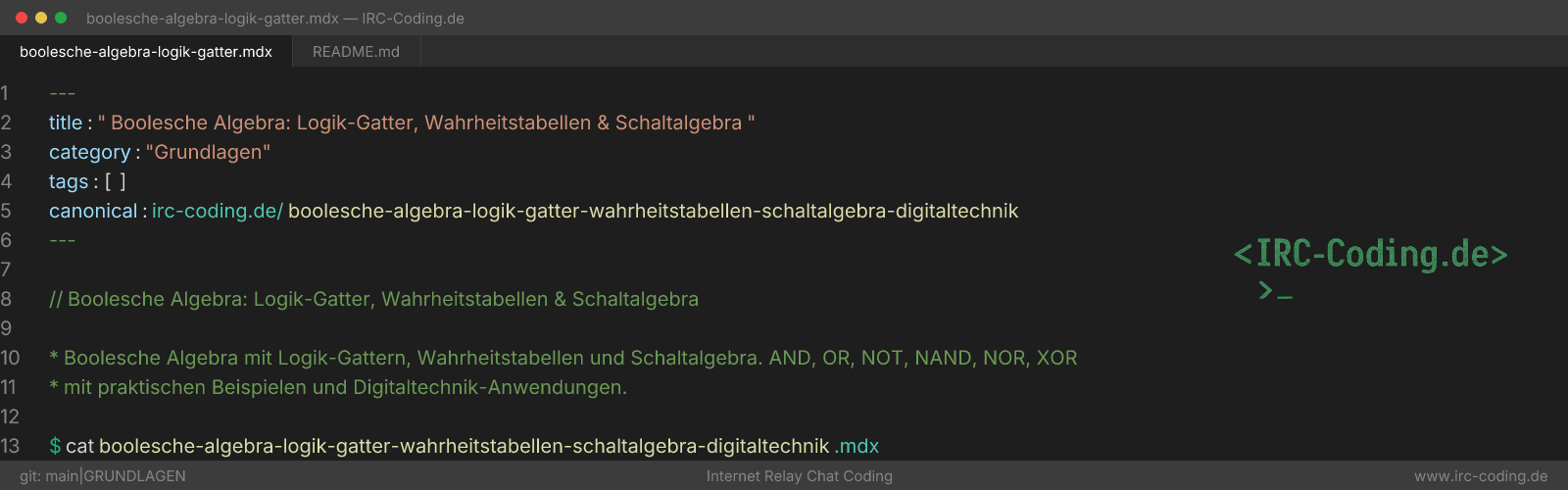The width and height of the screenshot is (1568, 490).
Task: Click the .mdx extension on line 13
Action: pos(857,446)
